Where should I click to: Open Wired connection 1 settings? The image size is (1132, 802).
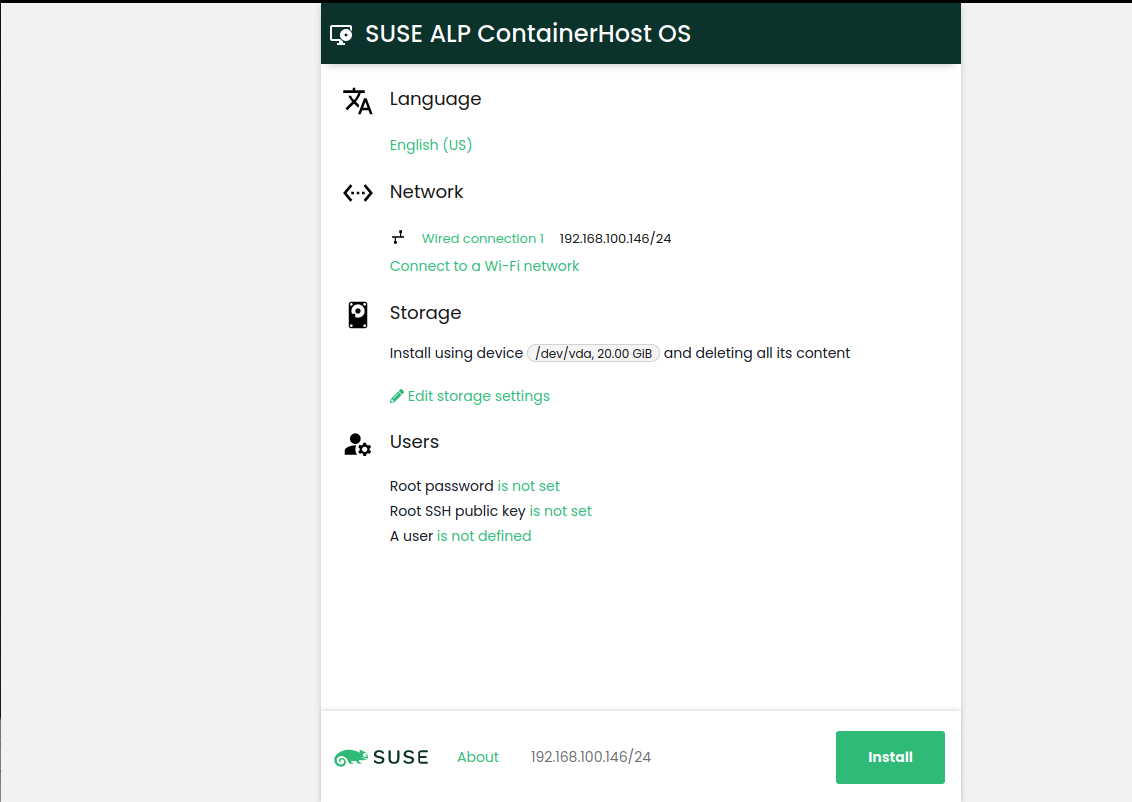click(482, 239)
